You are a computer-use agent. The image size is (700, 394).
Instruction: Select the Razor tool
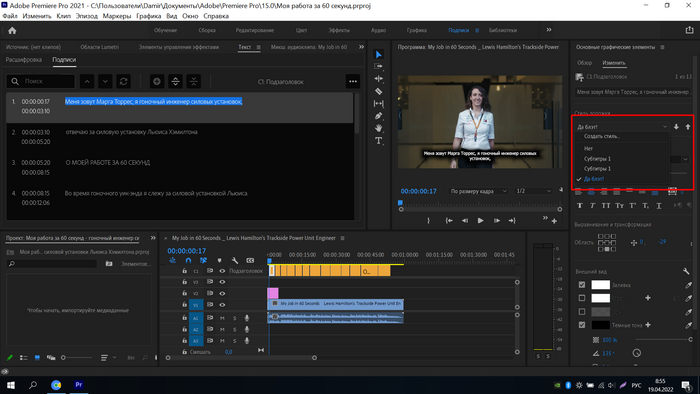[x=379, y=91]
